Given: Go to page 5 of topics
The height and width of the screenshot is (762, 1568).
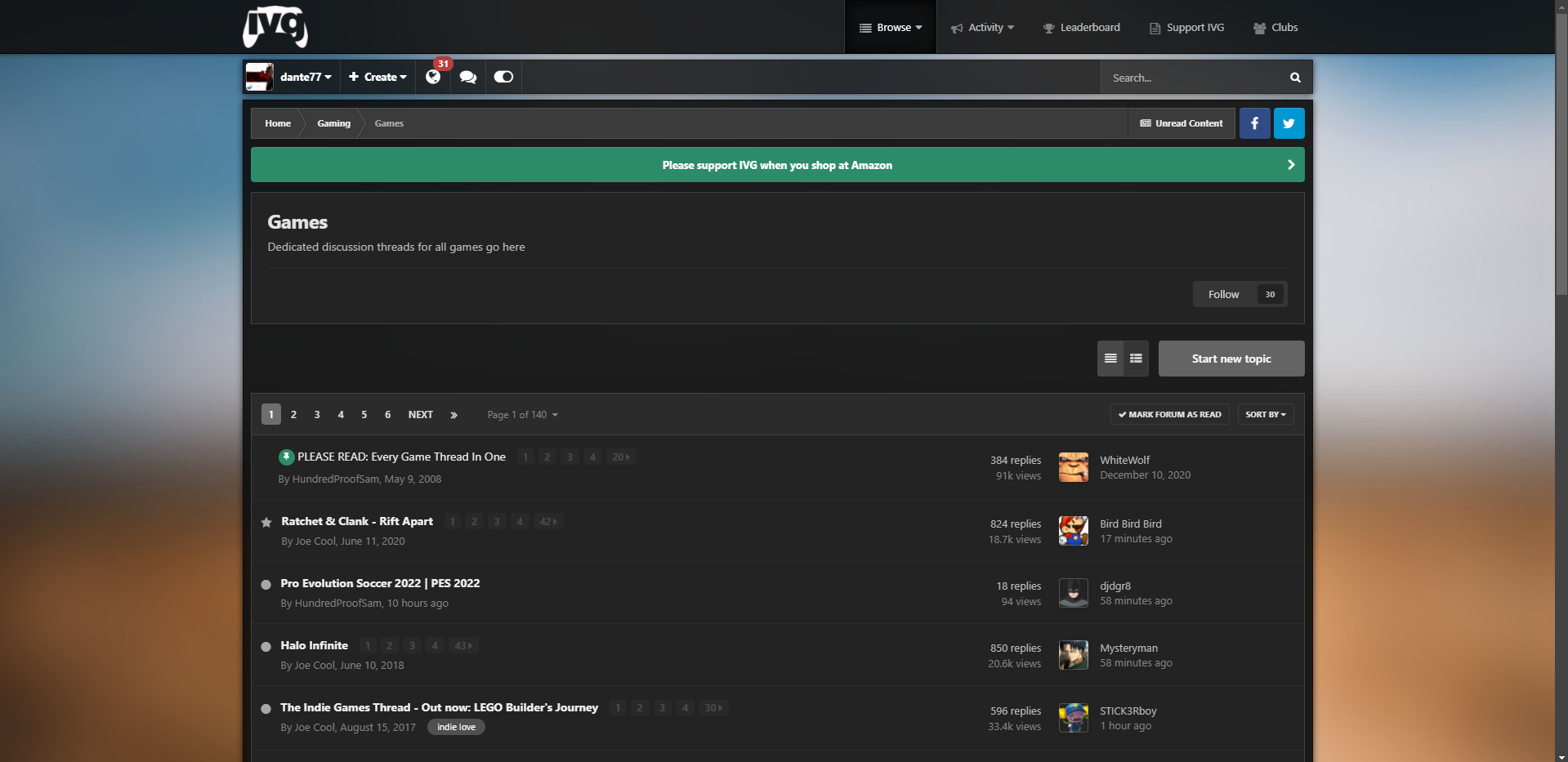Looking at the screenshot, I should (364, 415).
